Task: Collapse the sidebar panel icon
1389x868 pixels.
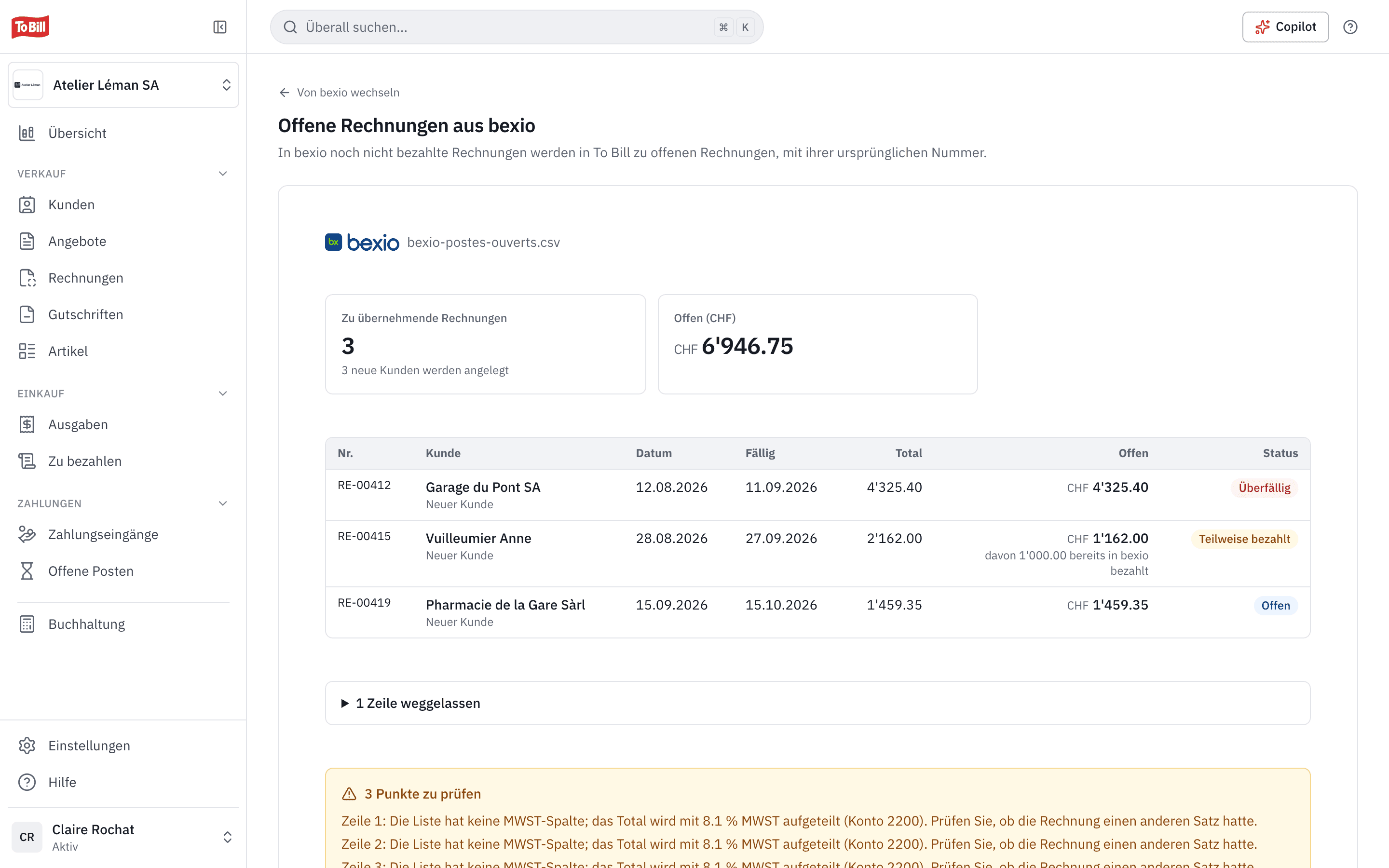Action: point(220,27)
